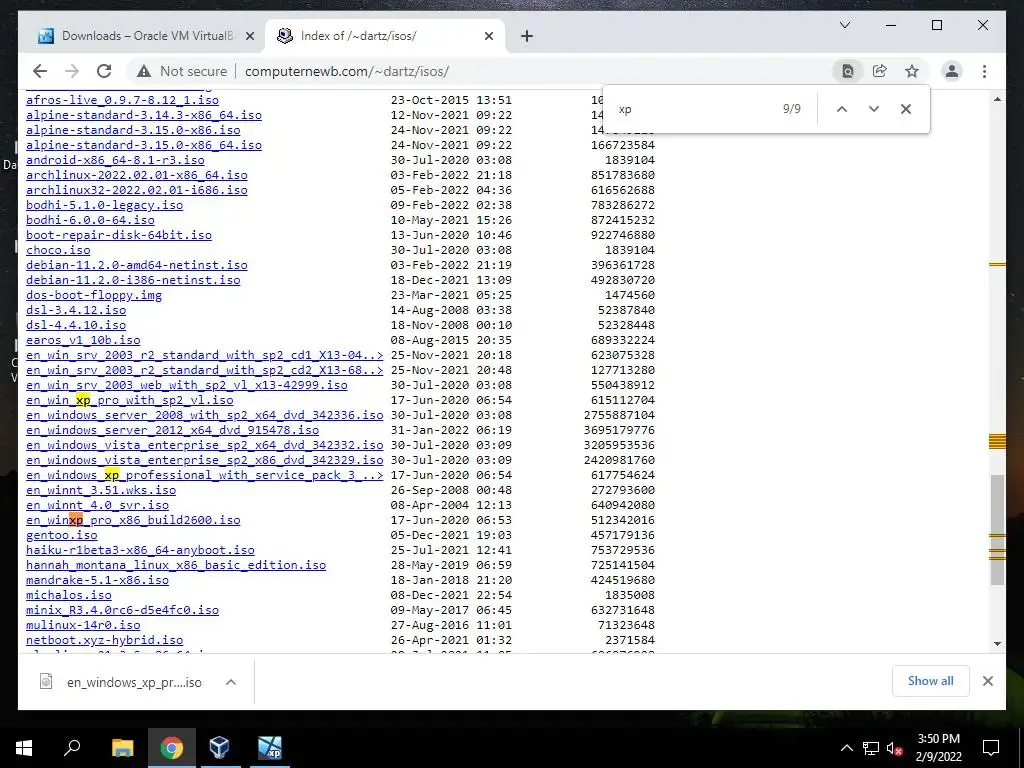The height and width of the screenshot is (768, 1024).
Task: Click Show all downloads
Action: tap(930, 680)
